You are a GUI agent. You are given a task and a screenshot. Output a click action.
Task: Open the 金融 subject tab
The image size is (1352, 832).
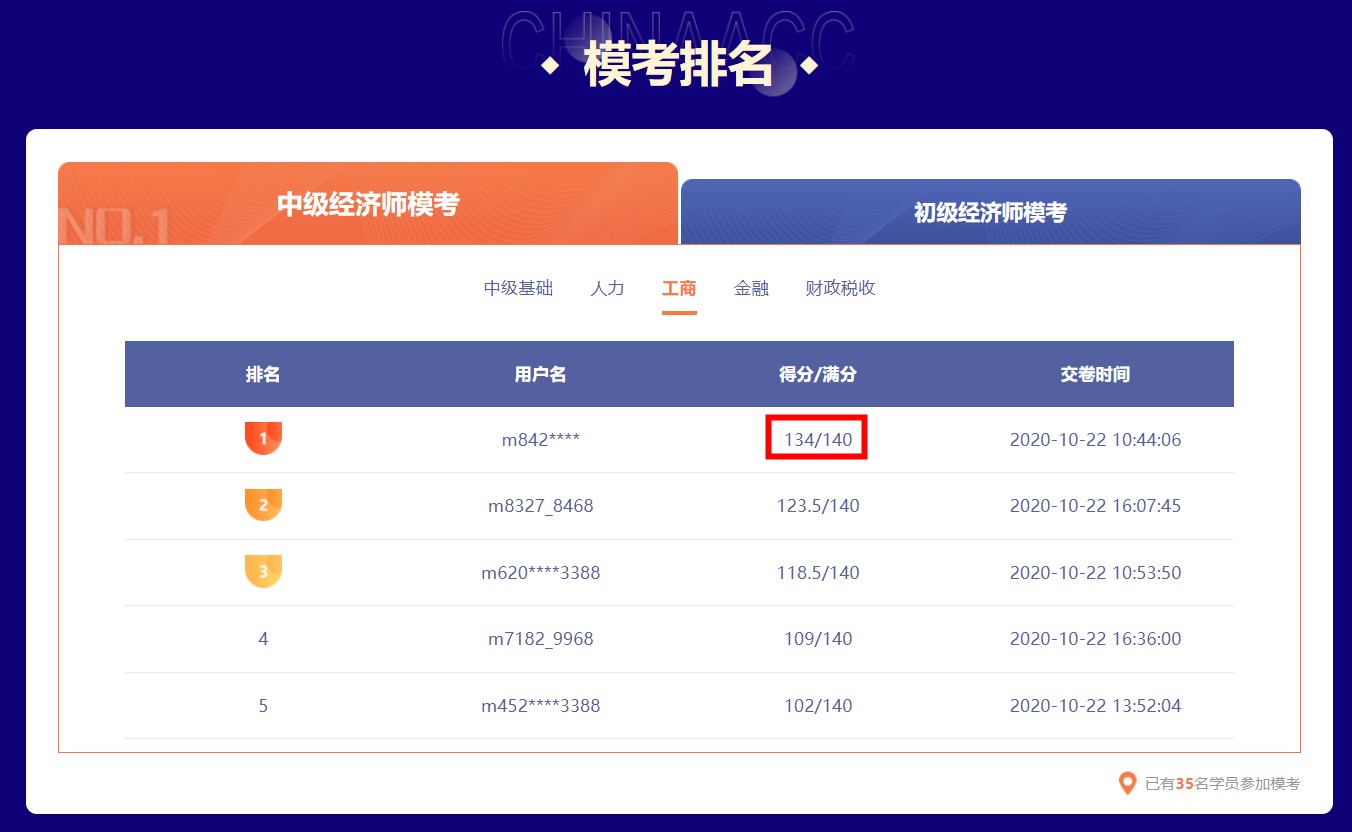click(x=751, y=288)
